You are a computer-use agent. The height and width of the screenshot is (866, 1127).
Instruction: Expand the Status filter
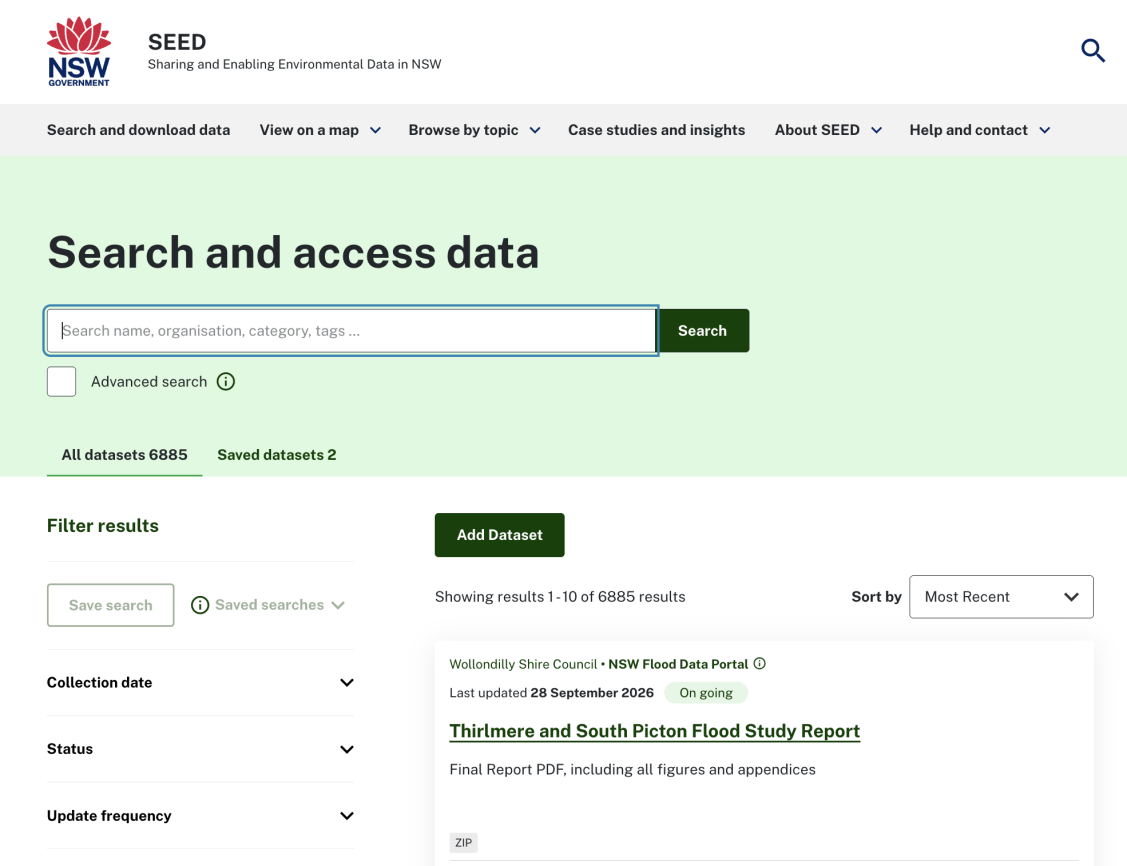coord(200,749)
